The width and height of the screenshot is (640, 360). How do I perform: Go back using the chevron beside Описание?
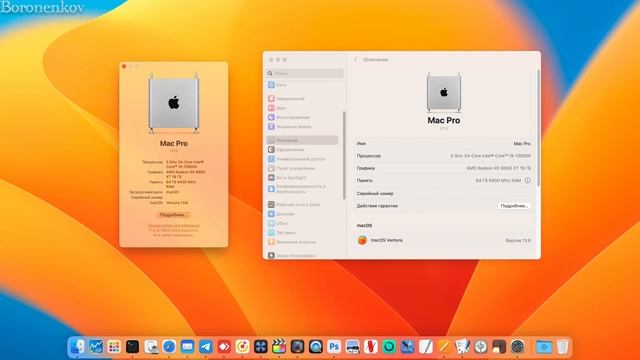point(356,60)
